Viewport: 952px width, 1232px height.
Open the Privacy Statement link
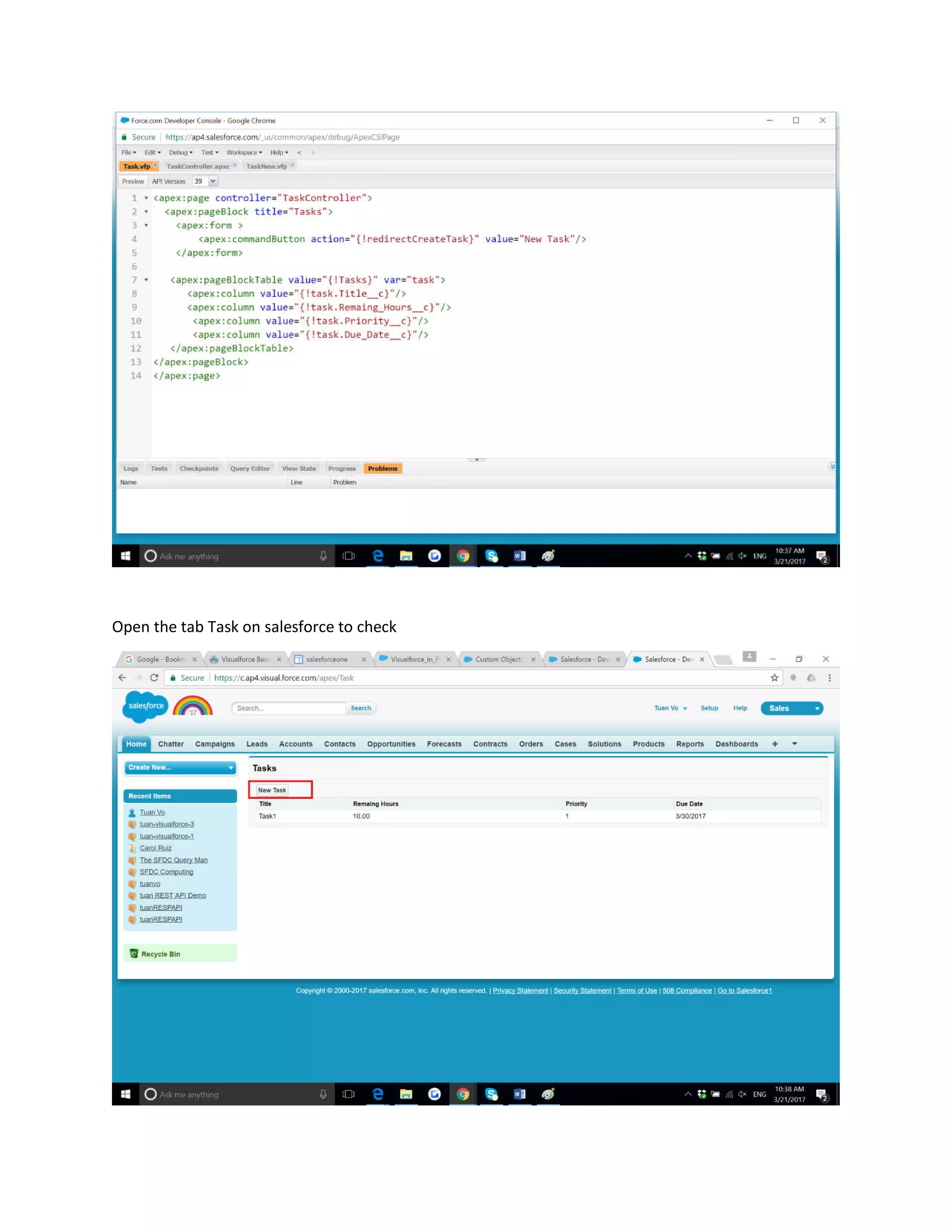[x=520, y=991]
